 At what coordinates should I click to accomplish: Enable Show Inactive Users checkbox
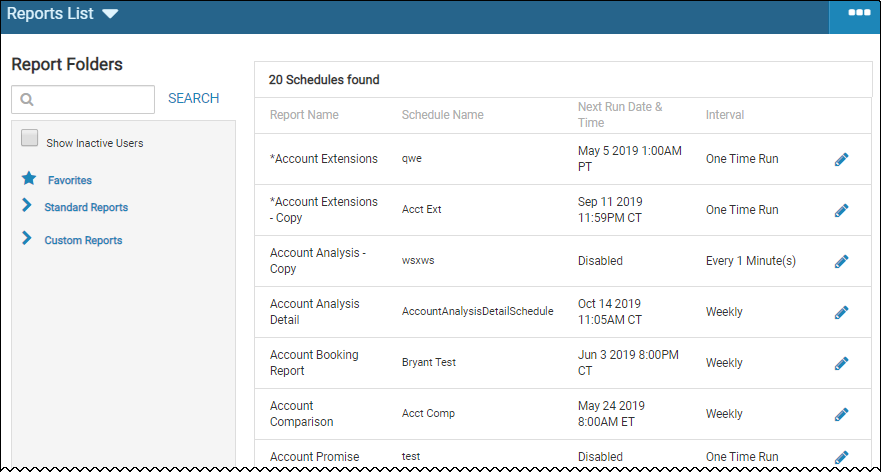(x=29, y=138)
